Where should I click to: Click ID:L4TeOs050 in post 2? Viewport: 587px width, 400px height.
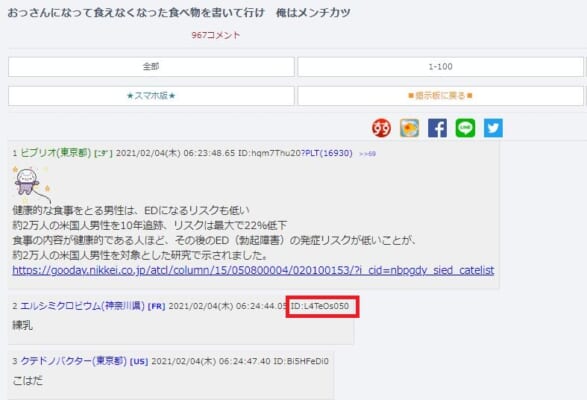tap(320, 306)
